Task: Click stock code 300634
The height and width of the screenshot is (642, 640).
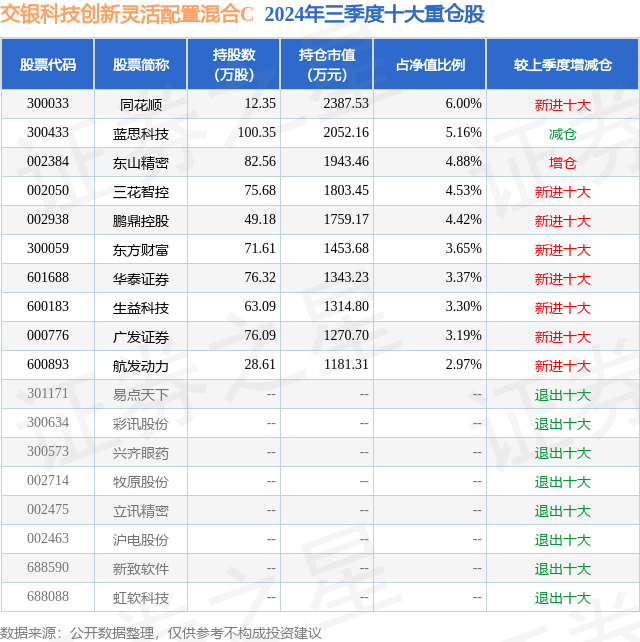Action: pyautogui.click(x=48, y=423)
